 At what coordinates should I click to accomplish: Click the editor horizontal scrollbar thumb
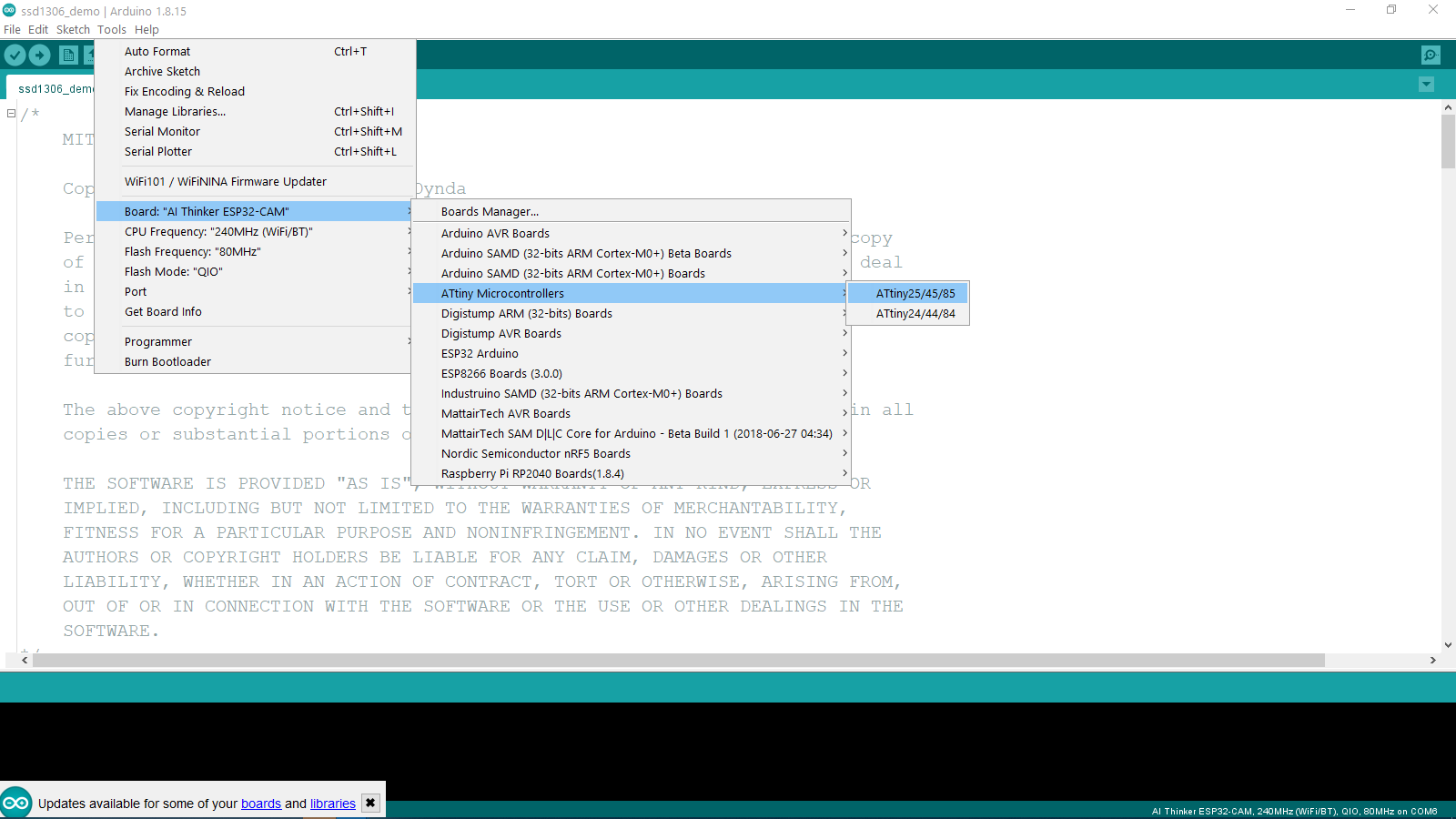click(x=679, y=661)
